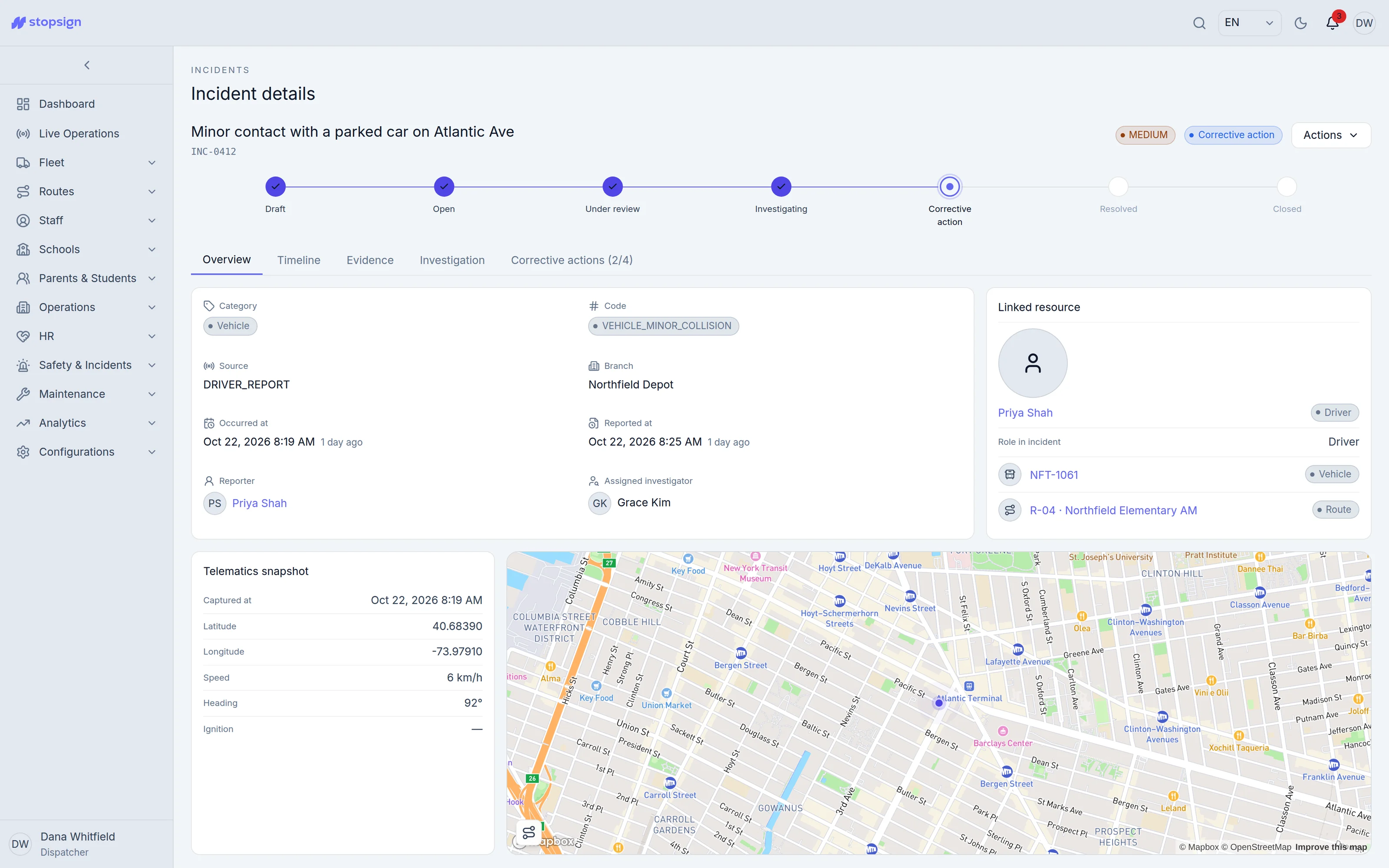Switch to the Timeline tab
The width and height of the screenshot is (1389, 868).
point(299,260)
